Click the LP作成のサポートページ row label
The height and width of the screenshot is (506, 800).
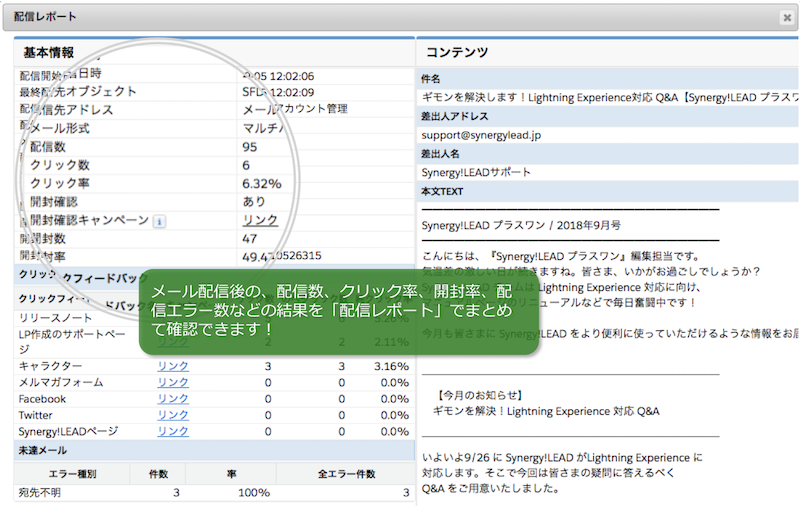pyautogui.click(x=72, y=342)
